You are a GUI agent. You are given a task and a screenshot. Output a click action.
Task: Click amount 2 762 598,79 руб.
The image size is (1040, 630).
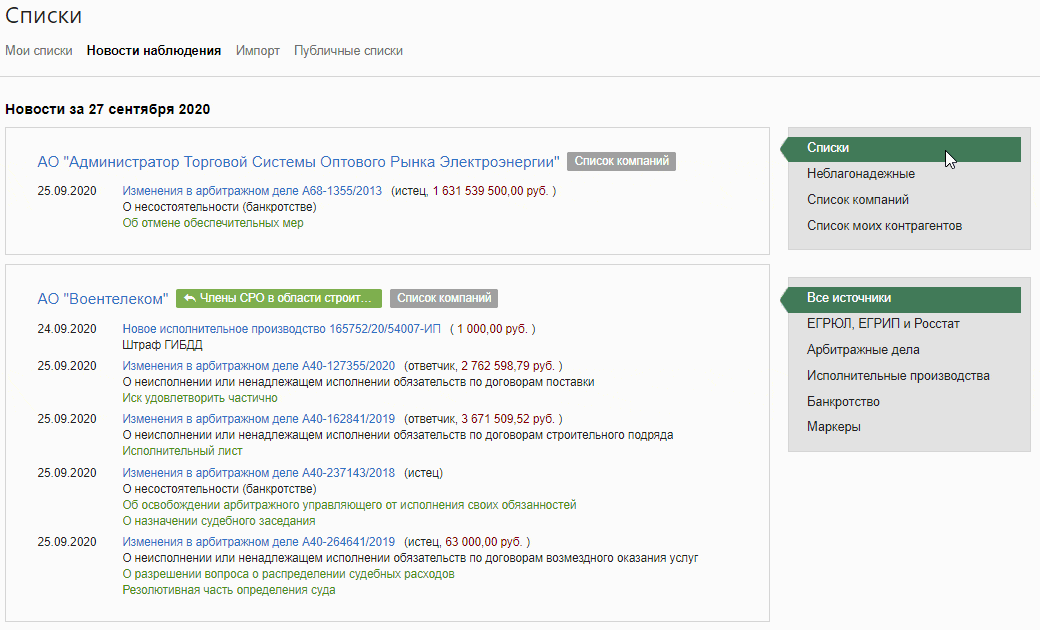508,366
